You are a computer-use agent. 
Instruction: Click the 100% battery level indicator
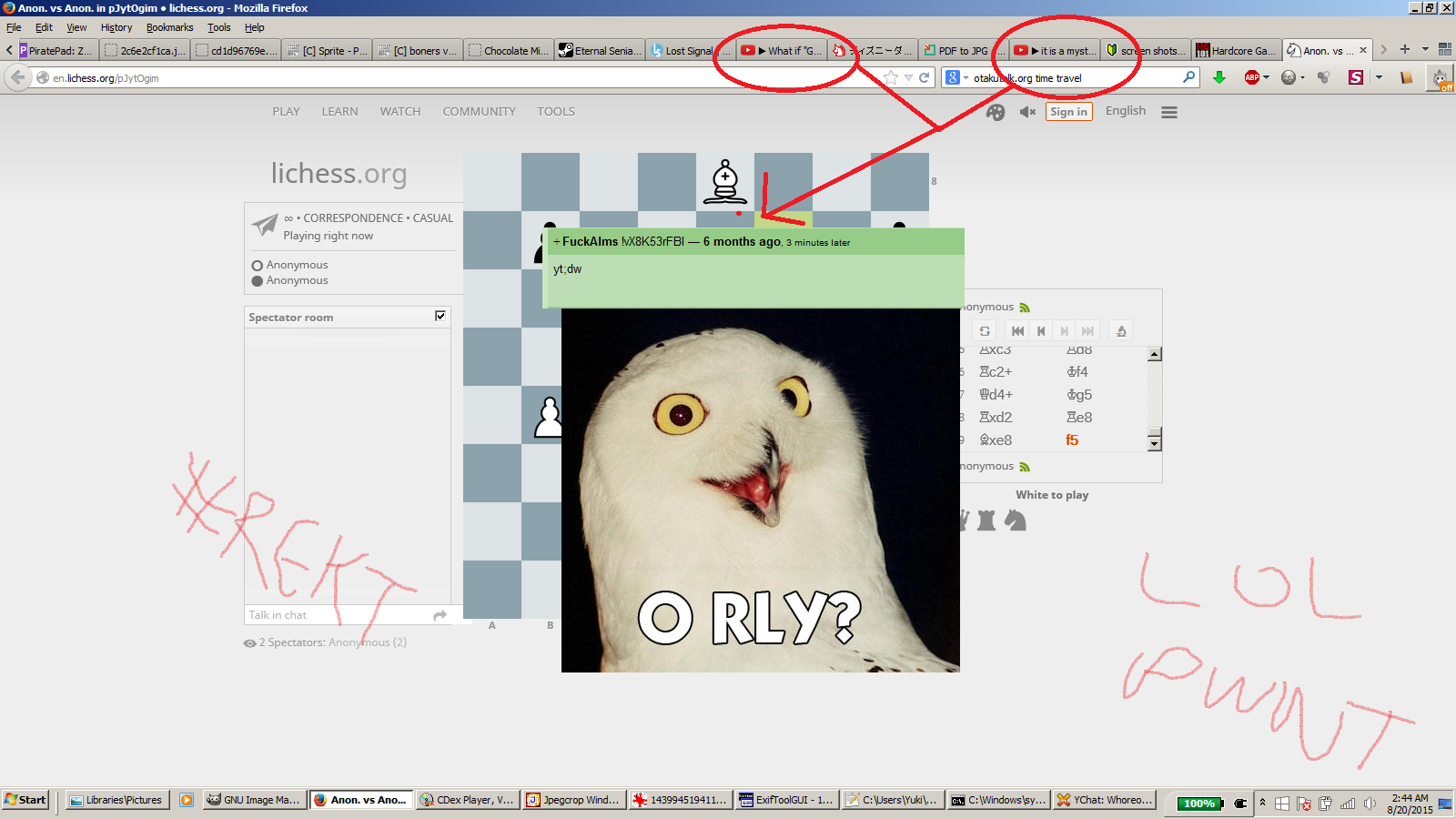coord(1198,803)
